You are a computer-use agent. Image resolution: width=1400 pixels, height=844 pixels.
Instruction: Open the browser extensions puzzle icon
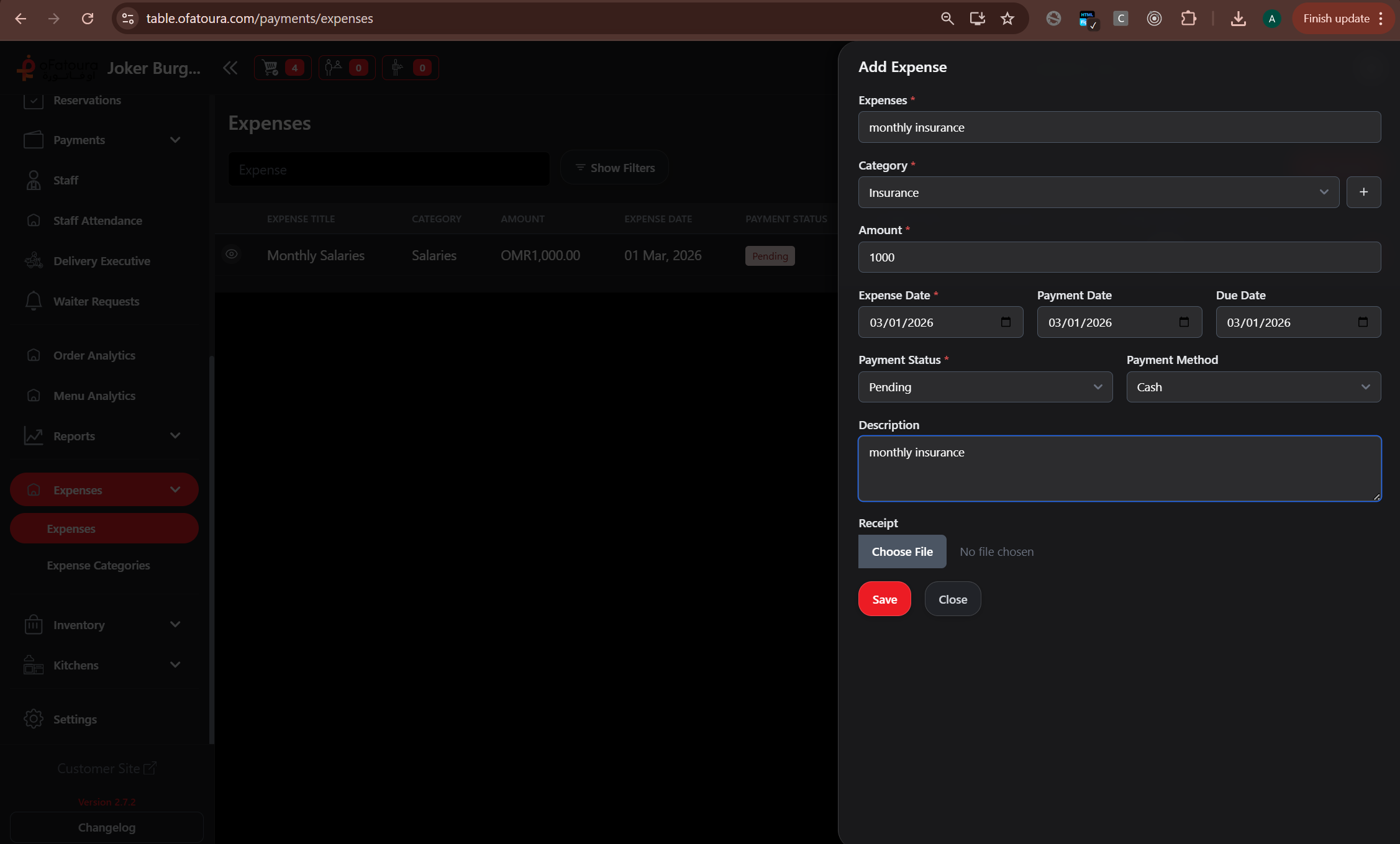1188,19
